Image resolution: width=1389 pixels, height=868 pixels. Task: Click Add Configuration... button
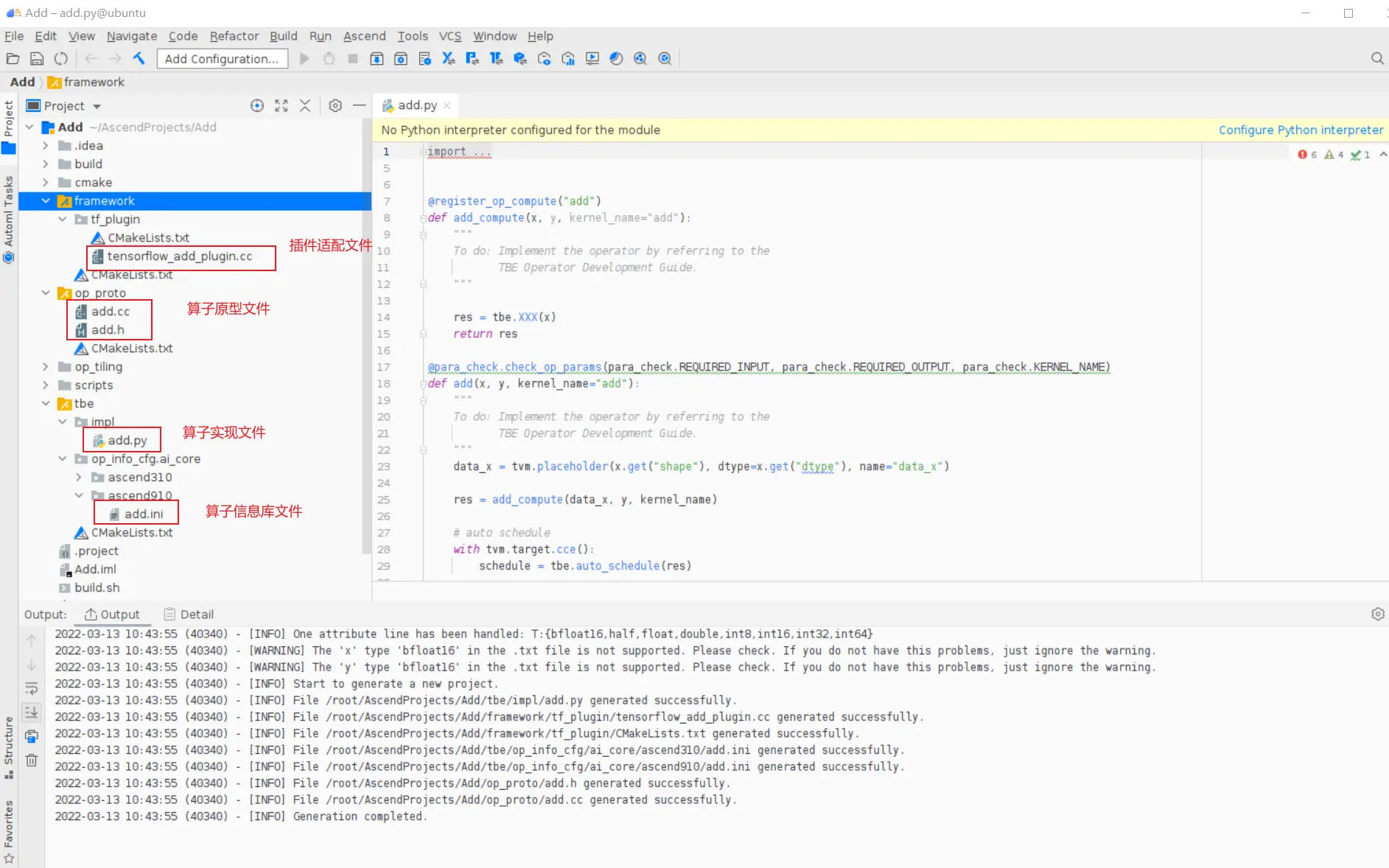222,59
